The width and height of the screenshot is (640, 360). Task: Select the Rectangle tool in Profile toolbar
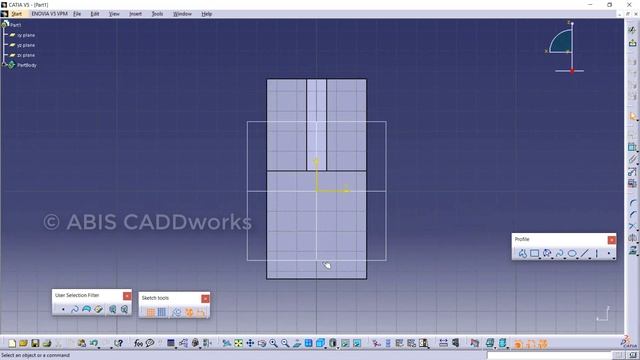(x=535, y=254)
